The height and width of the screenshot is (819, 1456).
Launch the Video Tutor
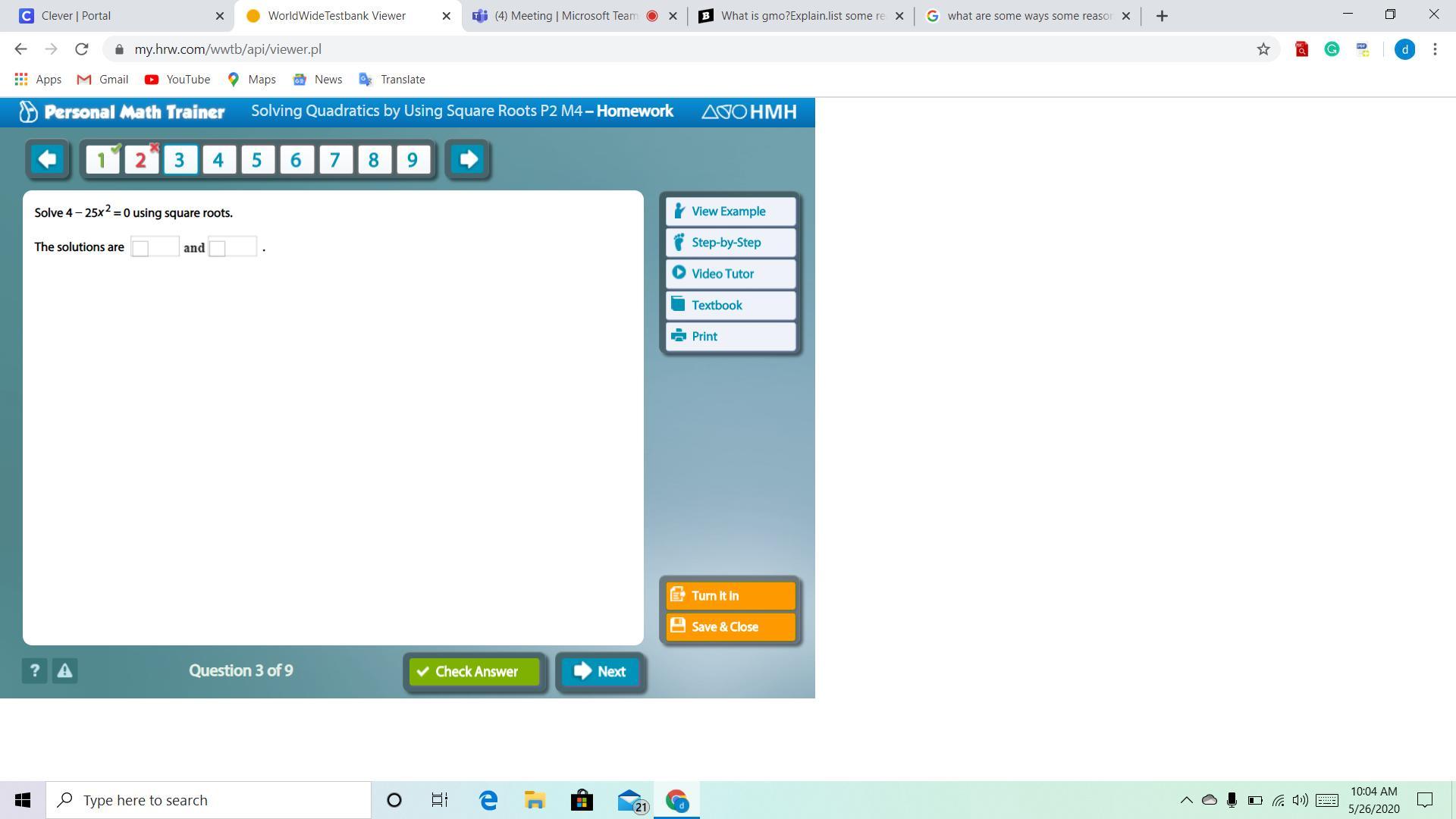pyautogui.click(x=730, y=274)
